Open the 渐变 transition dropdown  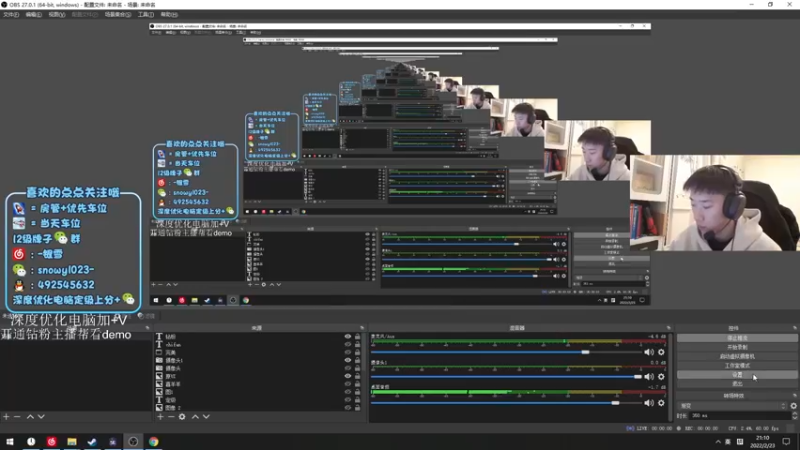[733, 406]
